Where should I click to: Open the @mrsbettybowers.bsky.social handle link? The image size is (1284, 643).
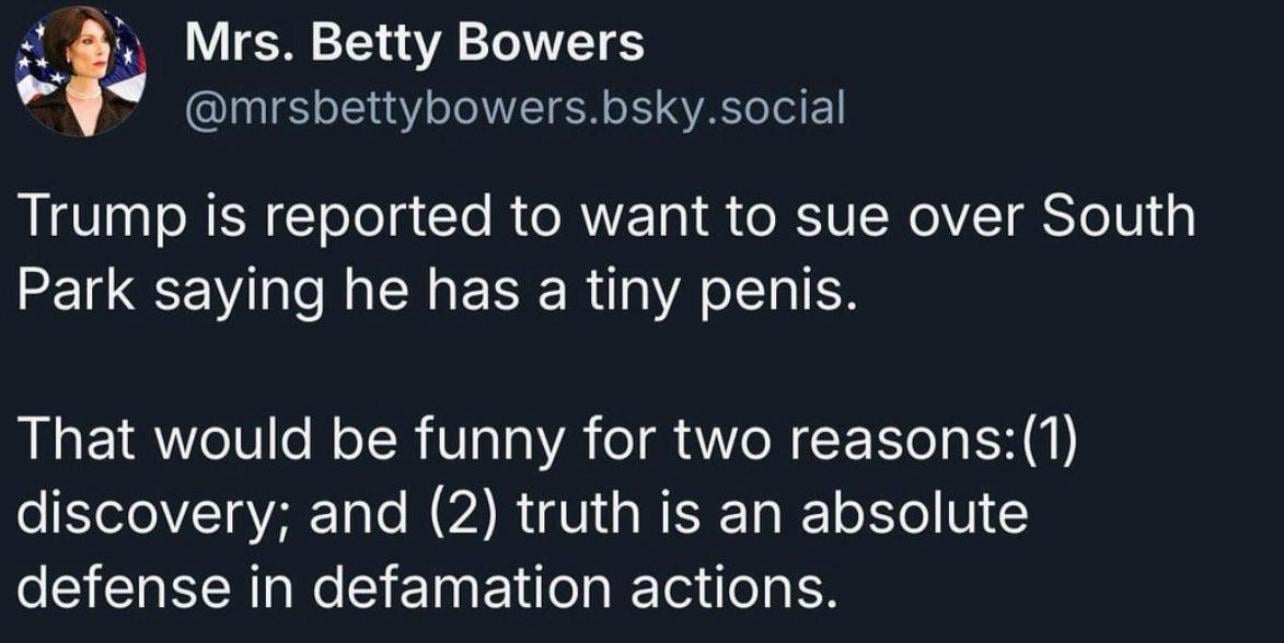tap(516, 107)
